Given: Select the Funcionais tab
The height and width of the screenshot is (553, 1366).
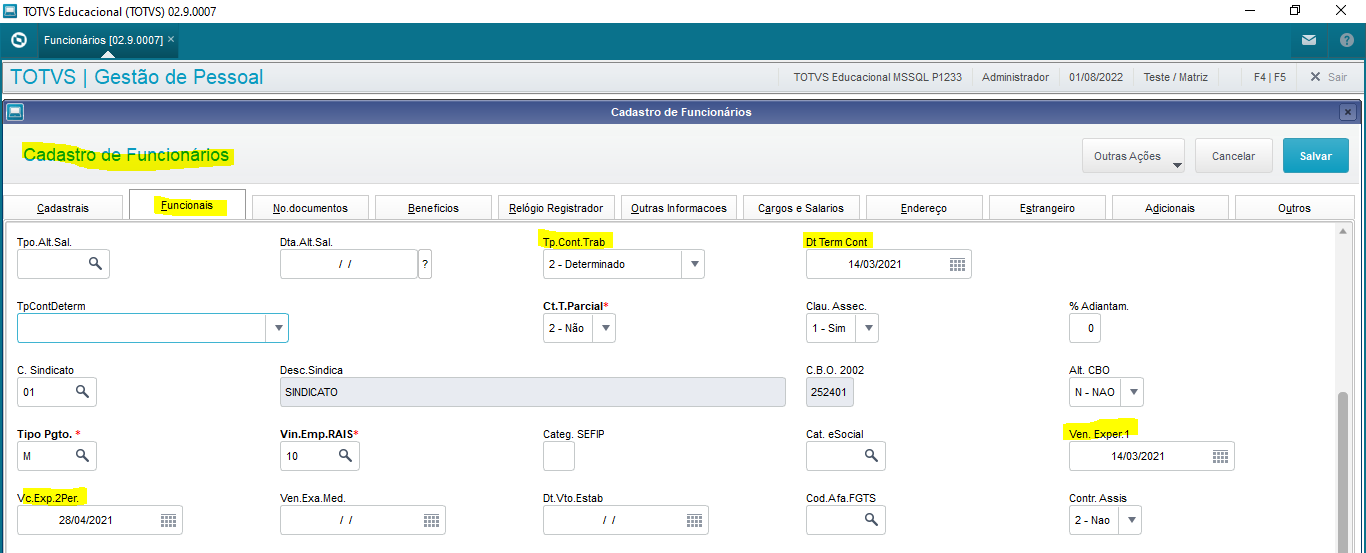Looking at the screenshot, I should [187, 205].
